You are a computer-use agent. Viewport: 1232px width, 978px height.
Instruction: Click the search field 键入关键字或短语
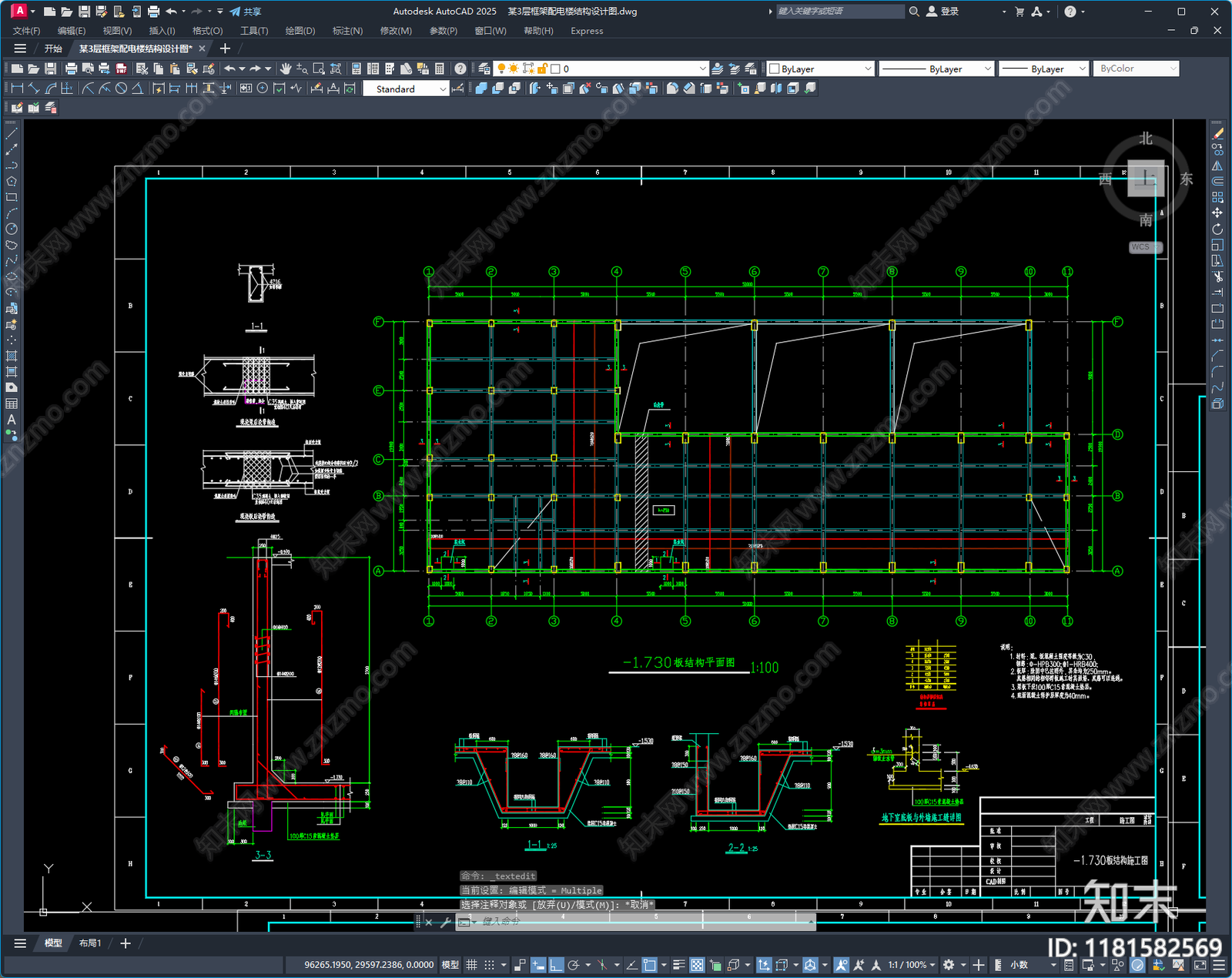tap(840, 12)
